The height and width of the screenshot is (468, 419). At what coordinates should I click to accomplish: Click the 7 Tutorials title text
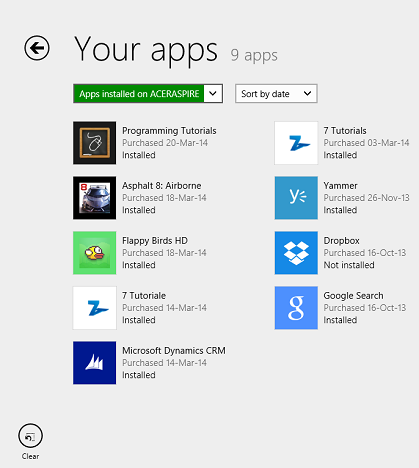[345, 131]
